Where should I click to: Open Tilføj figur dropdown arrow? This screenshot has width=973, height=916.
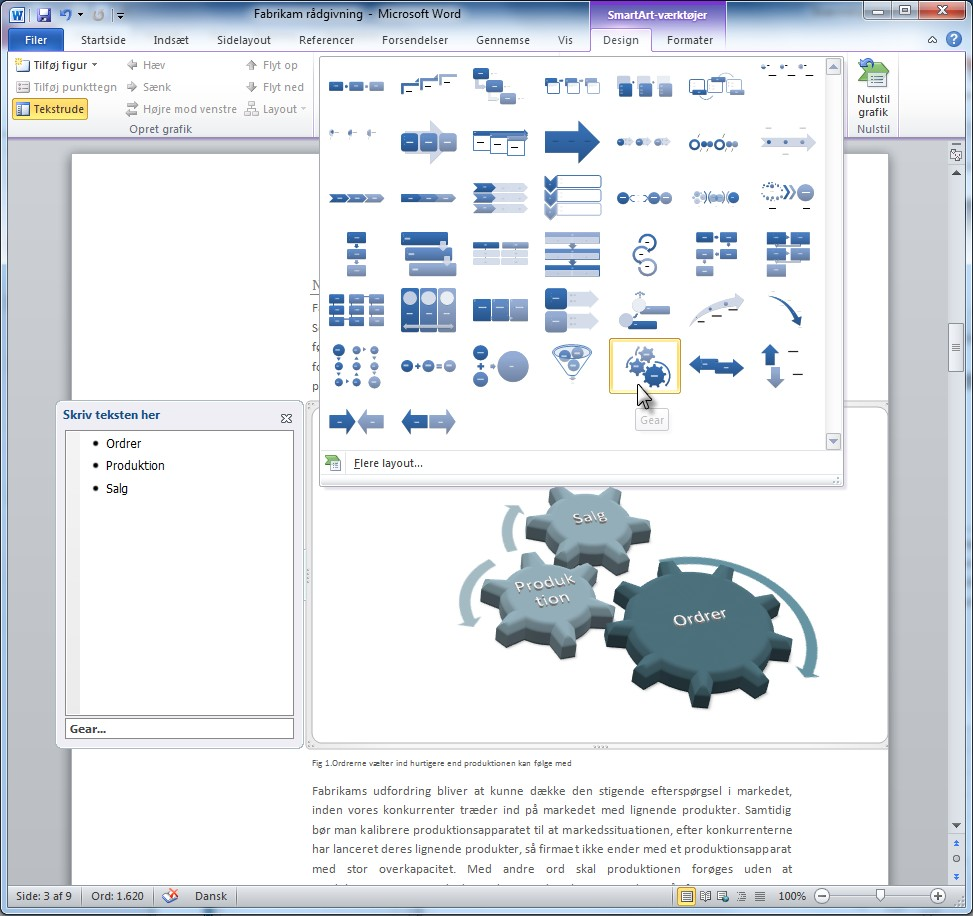point(94,65)
